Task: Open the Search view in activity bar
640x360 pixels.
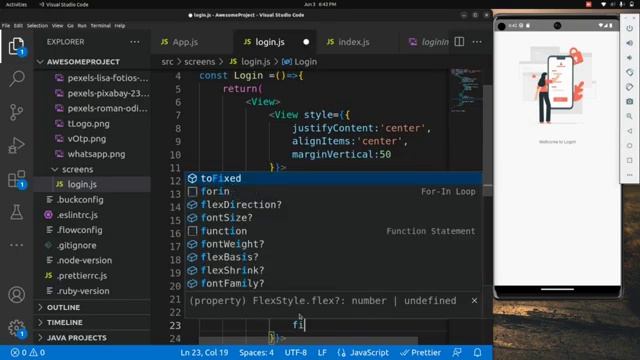Action: [x=16, y=78]
